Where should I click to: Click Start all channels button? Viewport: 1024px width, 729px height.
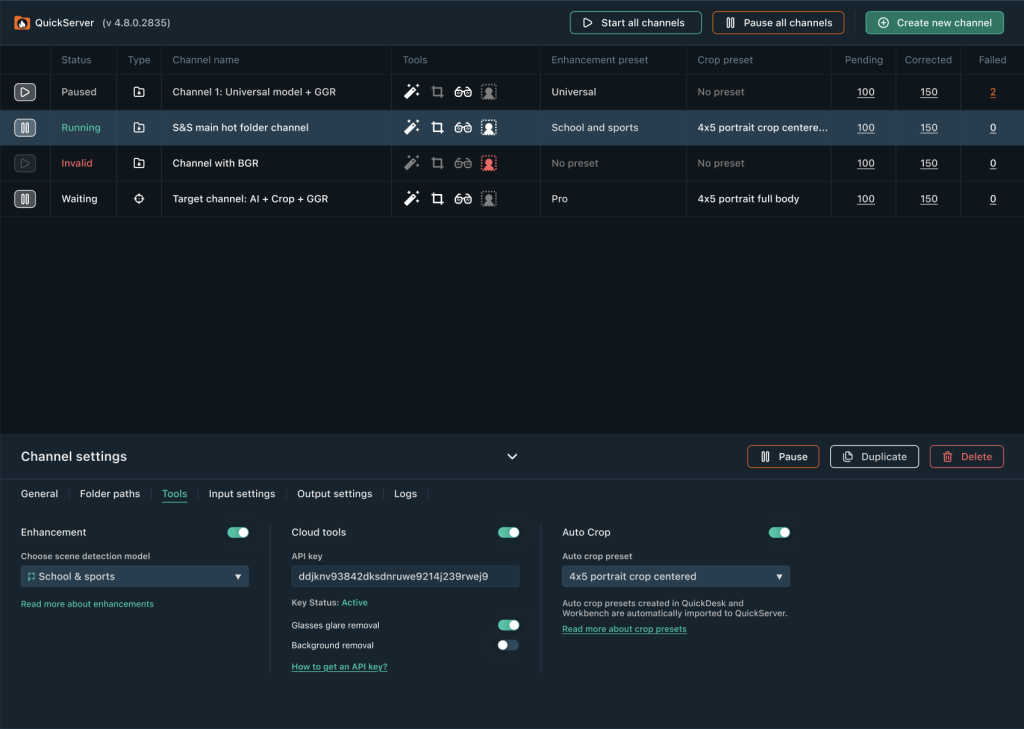(x=635, y=23)
